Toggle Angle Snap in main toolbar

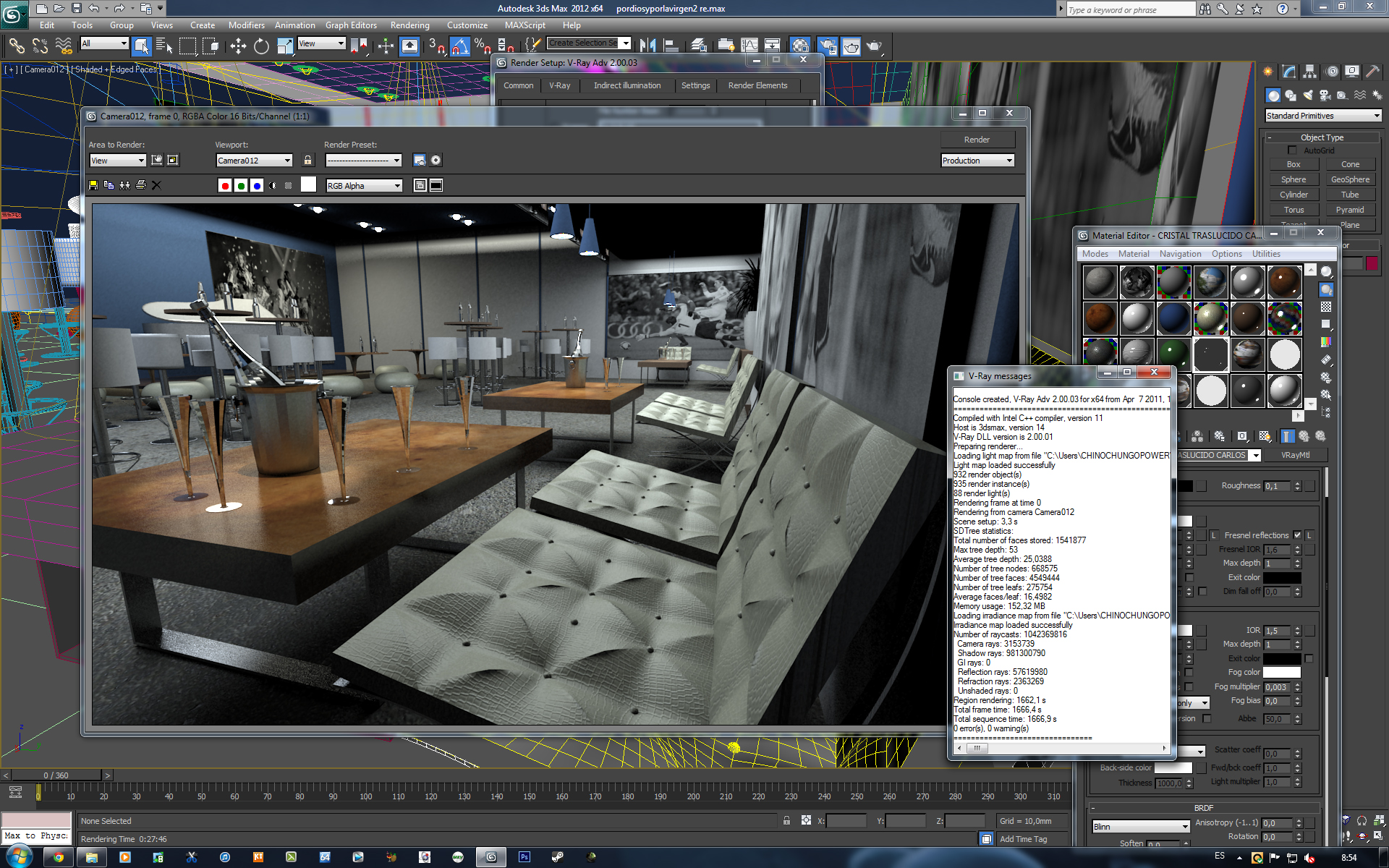point(459,46)
